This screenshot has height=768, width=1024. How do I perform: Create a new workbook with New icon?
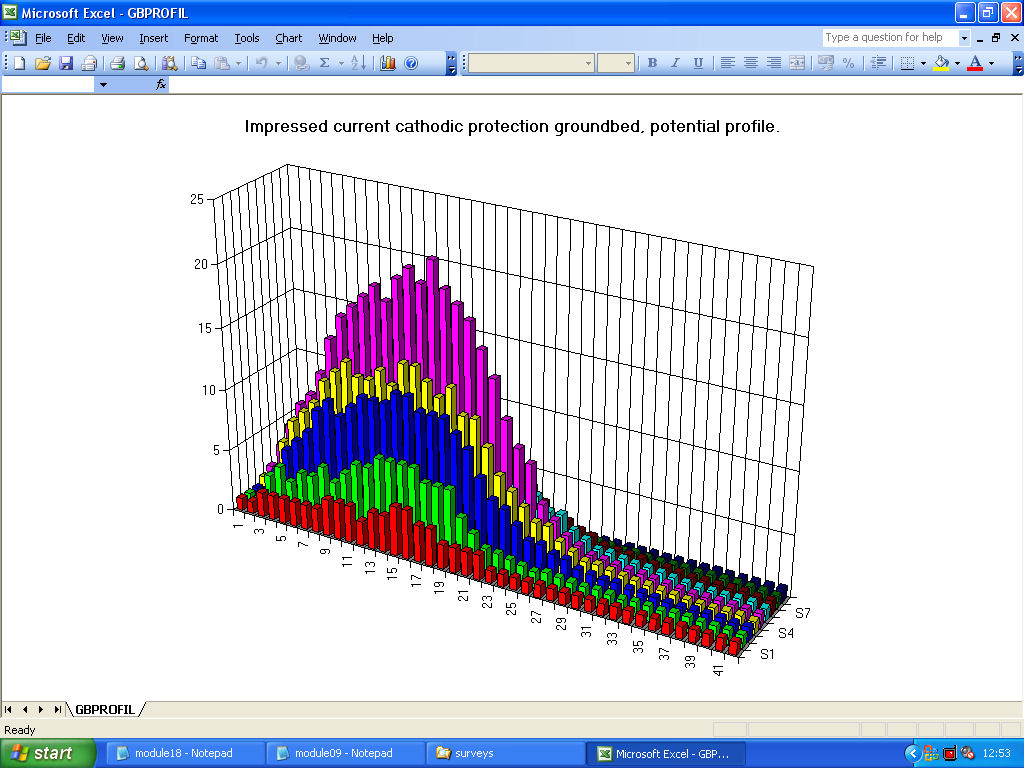(x=20, y=63)
